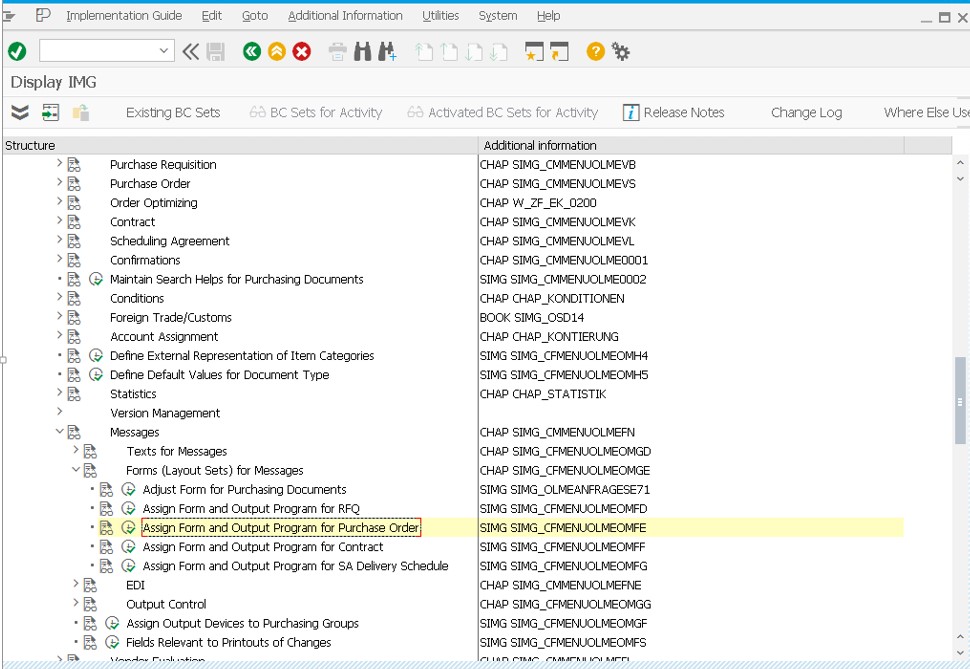Select Confirmations tree item
Viewport: 970px width, 669px height.
145,260
